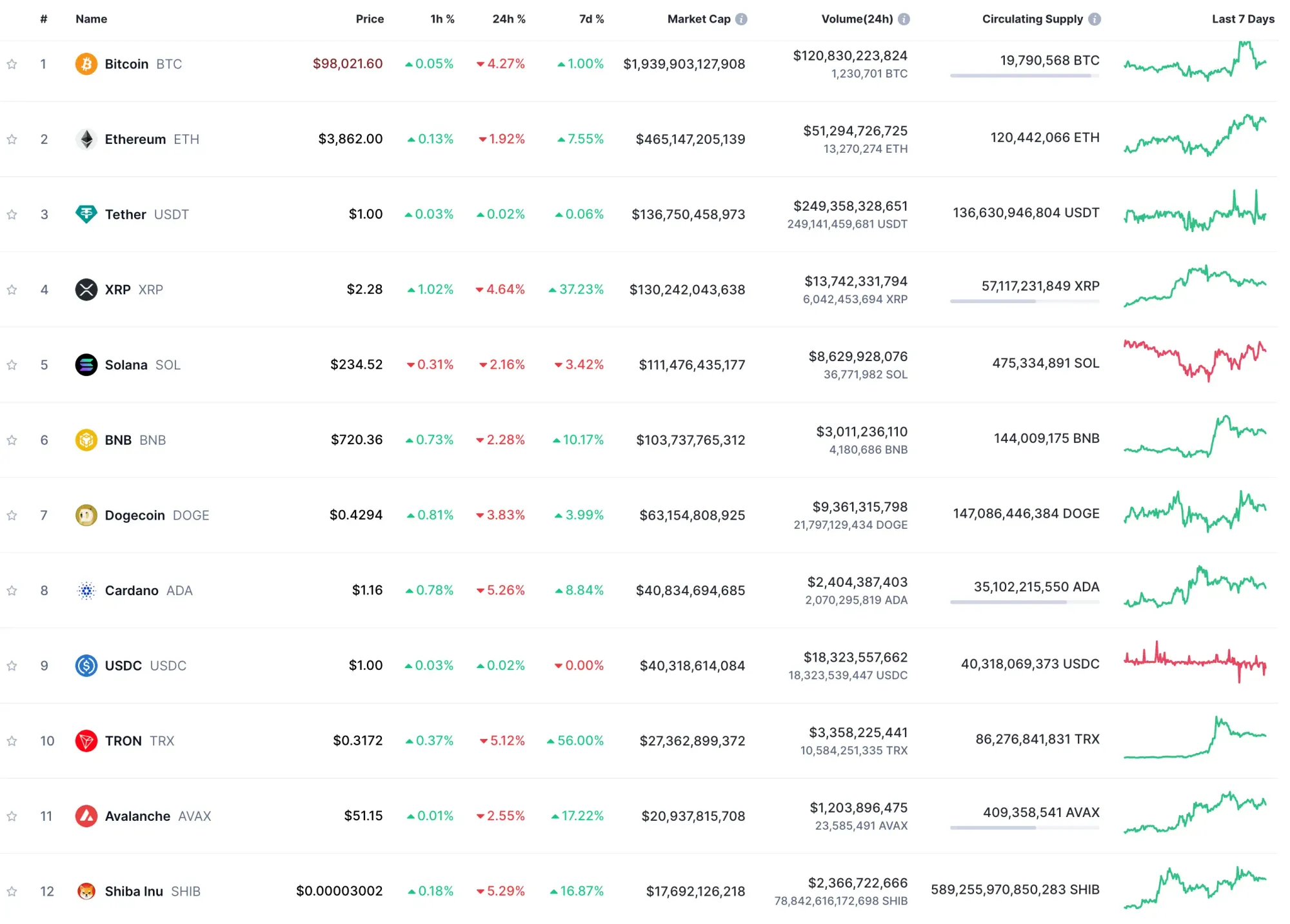
Task: Sort by the 1h % column header
Action: click(x=442, y=19)
